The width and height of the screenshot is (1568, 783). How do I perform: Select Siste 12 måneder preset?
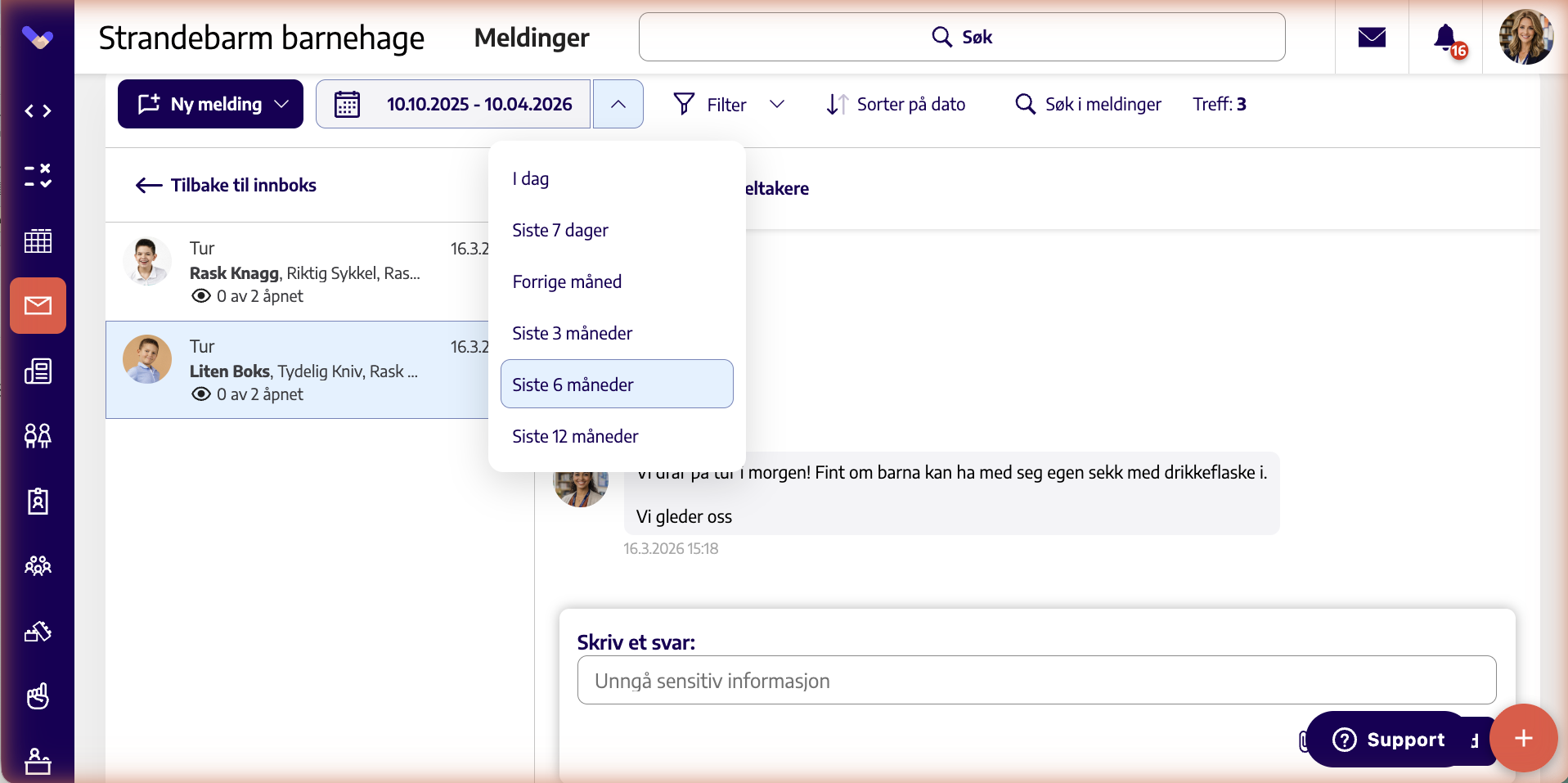click(x=617, y=436)
